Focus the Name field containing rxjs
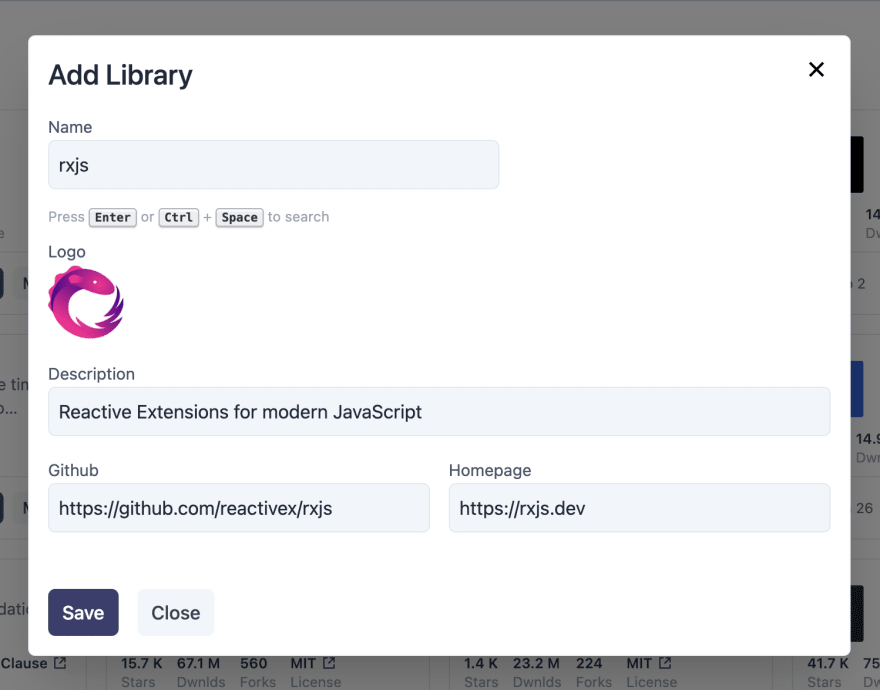This screenshot has height=690, width=880. click(x=273, y=164)
